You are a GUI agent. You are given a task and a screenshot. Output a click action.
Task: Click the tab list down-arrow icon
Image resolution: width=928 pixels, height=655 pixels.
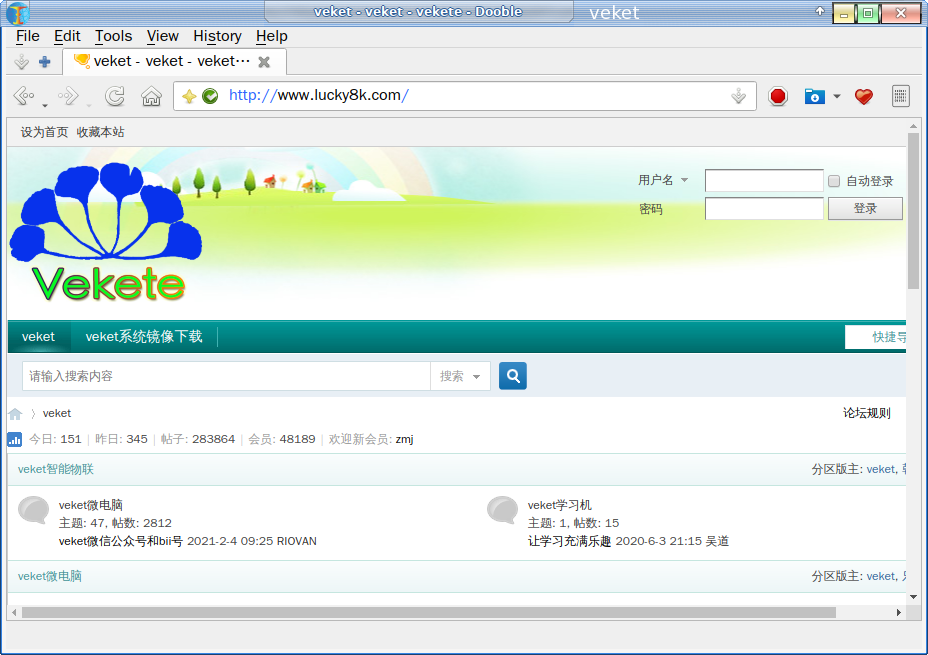click(21, 62)
